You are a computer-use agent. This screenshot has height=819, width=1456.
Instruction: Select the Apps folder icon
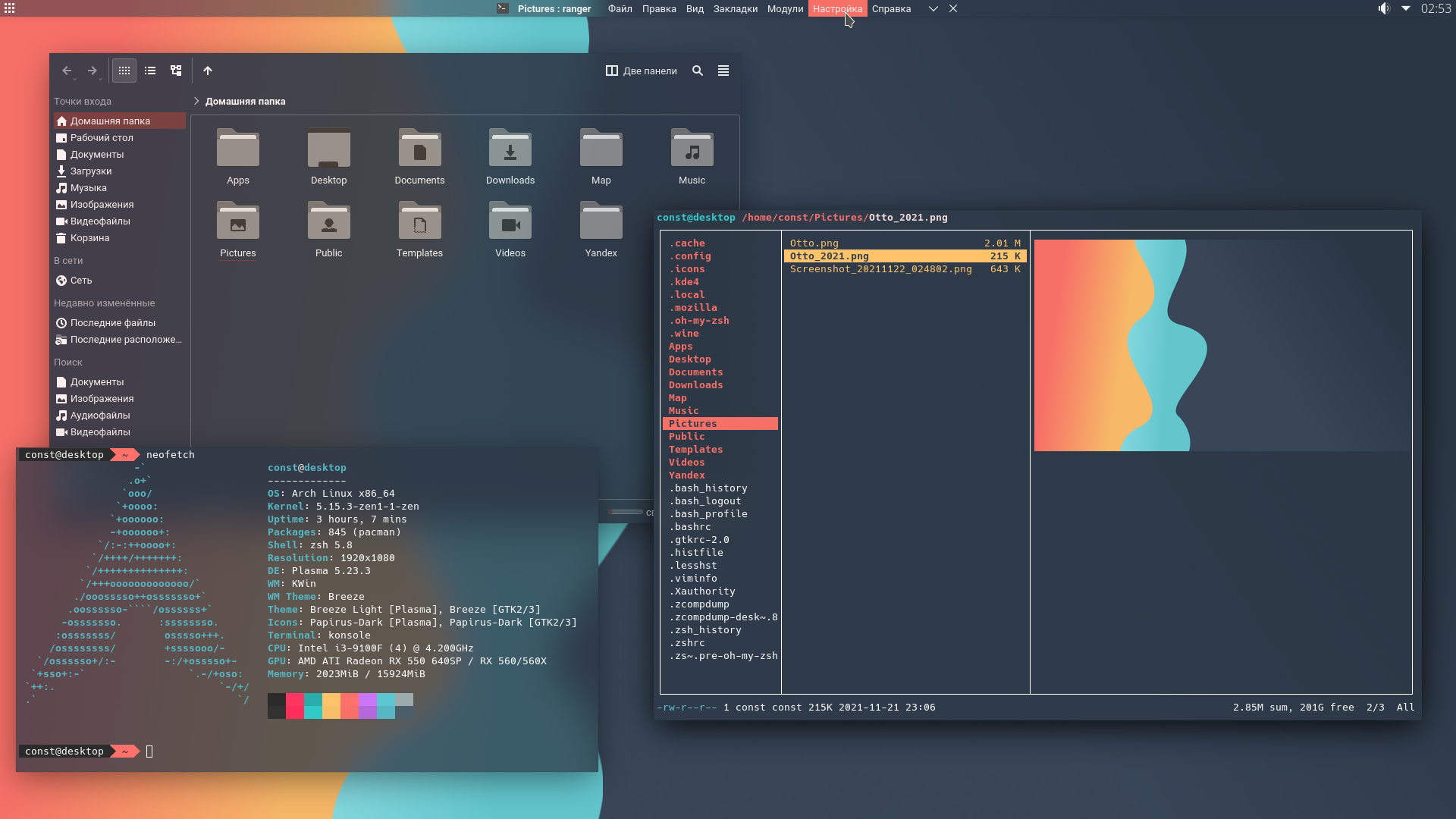(x=238, y=148)
